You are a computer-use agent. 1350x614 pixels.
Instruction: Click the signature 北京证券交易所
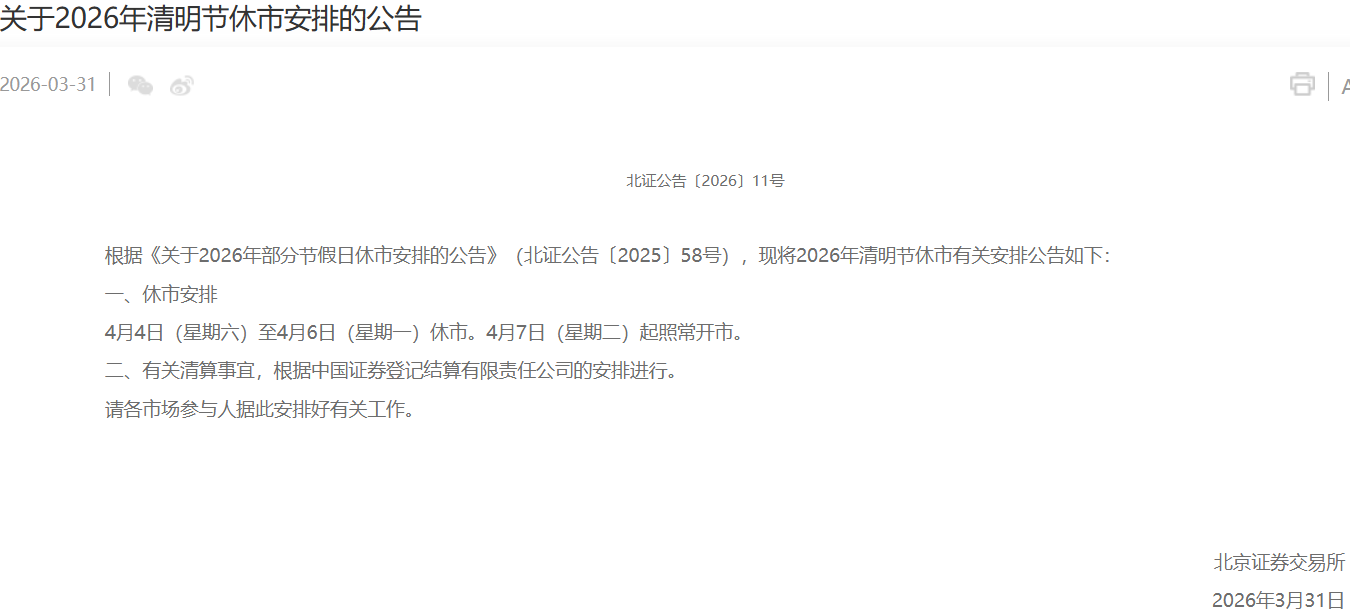click(x=1279, y=562)
